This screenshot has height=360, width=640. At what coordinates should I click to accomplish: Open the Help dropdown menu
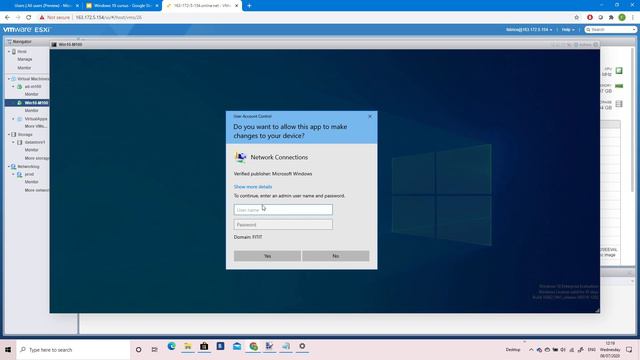[x=568, y=30]
